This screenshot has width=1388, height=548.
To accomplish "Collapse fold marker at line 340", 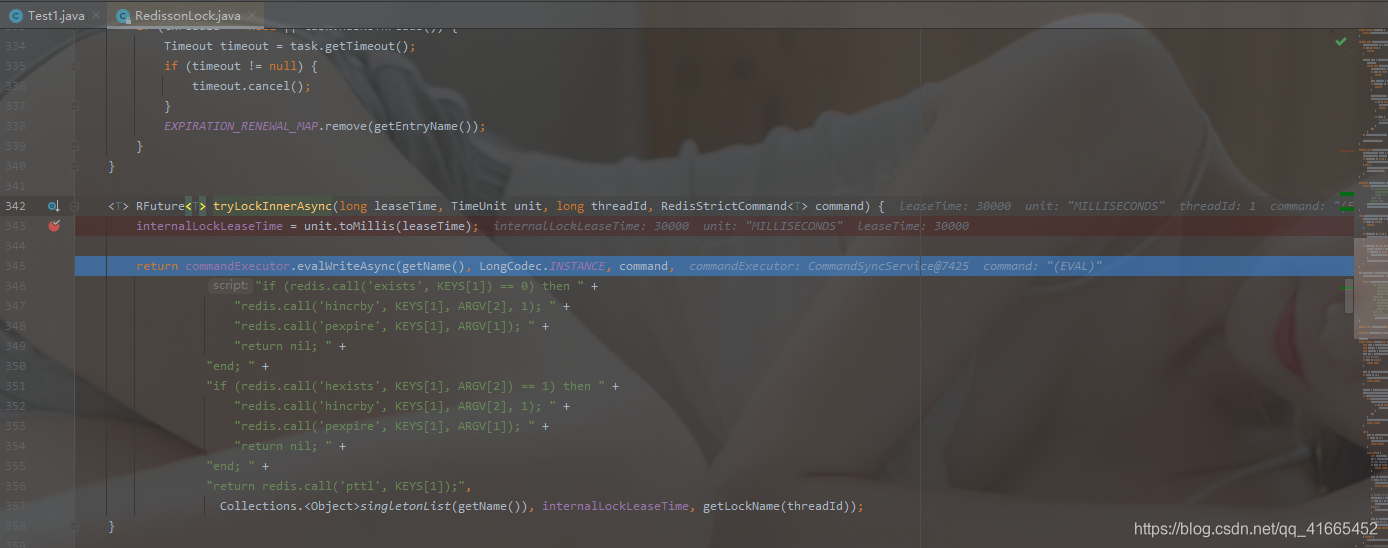I will tap(75, 166).
